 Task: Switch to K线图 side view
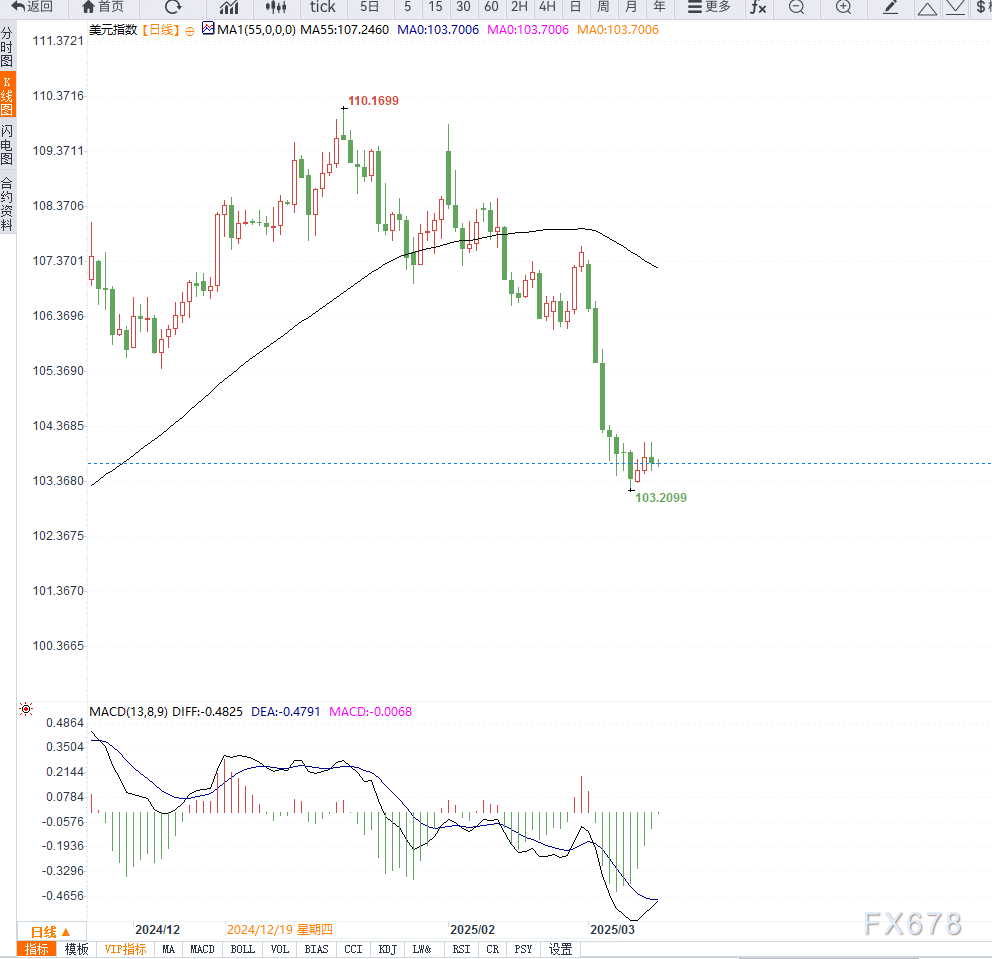pos(7,96)
